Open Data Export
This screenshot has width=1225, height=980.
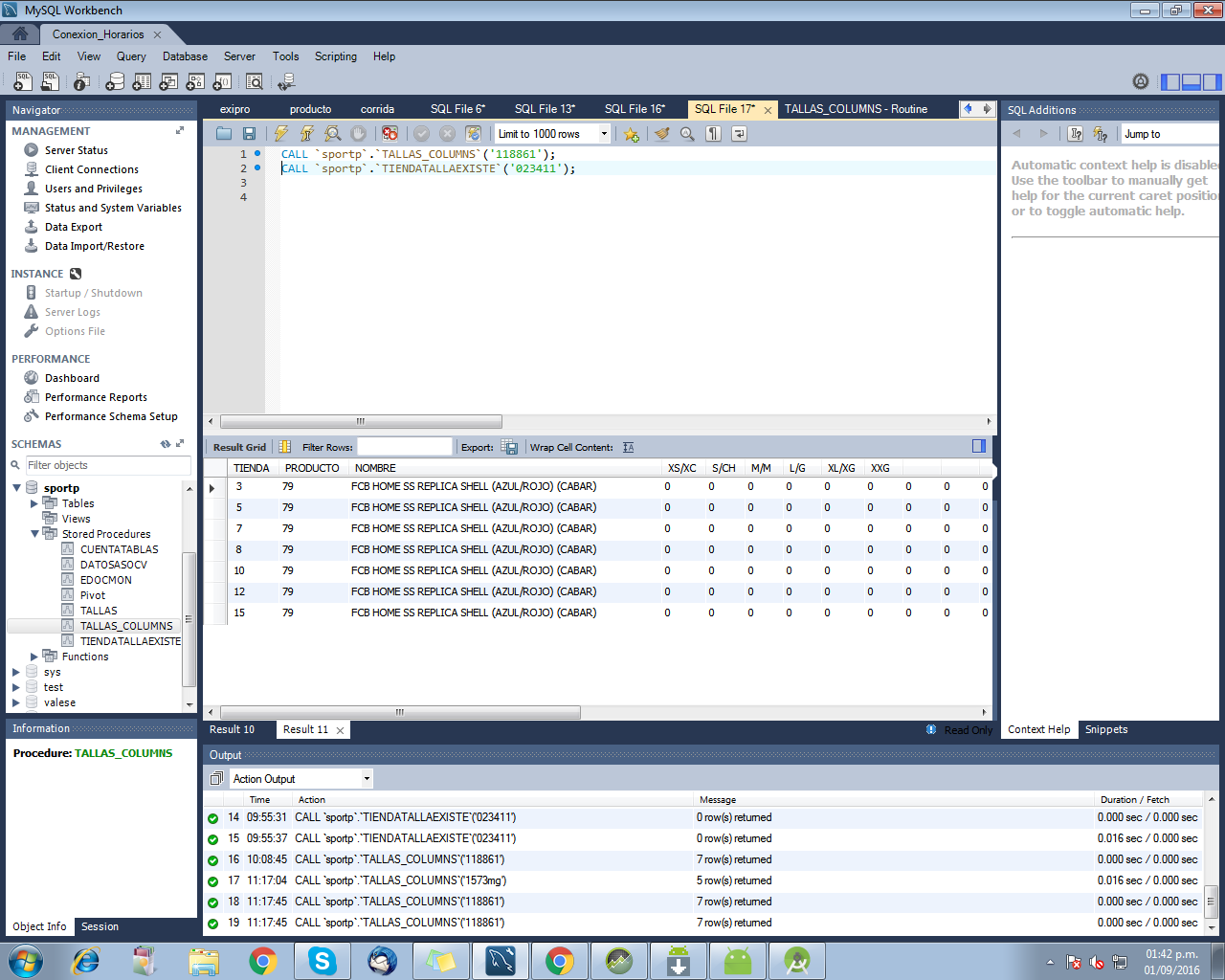pos(74,227)
